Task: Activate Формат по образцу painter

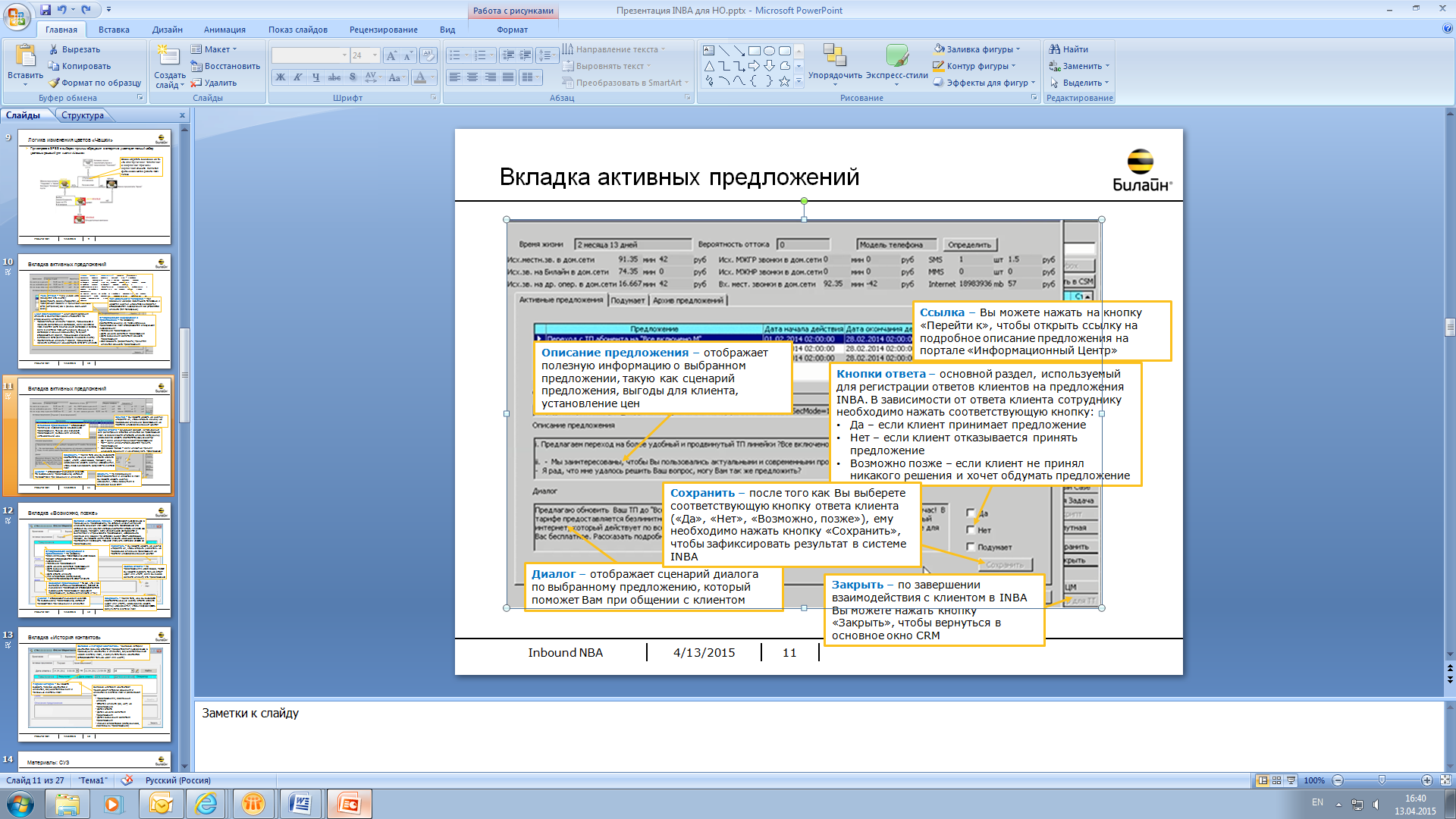Action: pos(95,83)
